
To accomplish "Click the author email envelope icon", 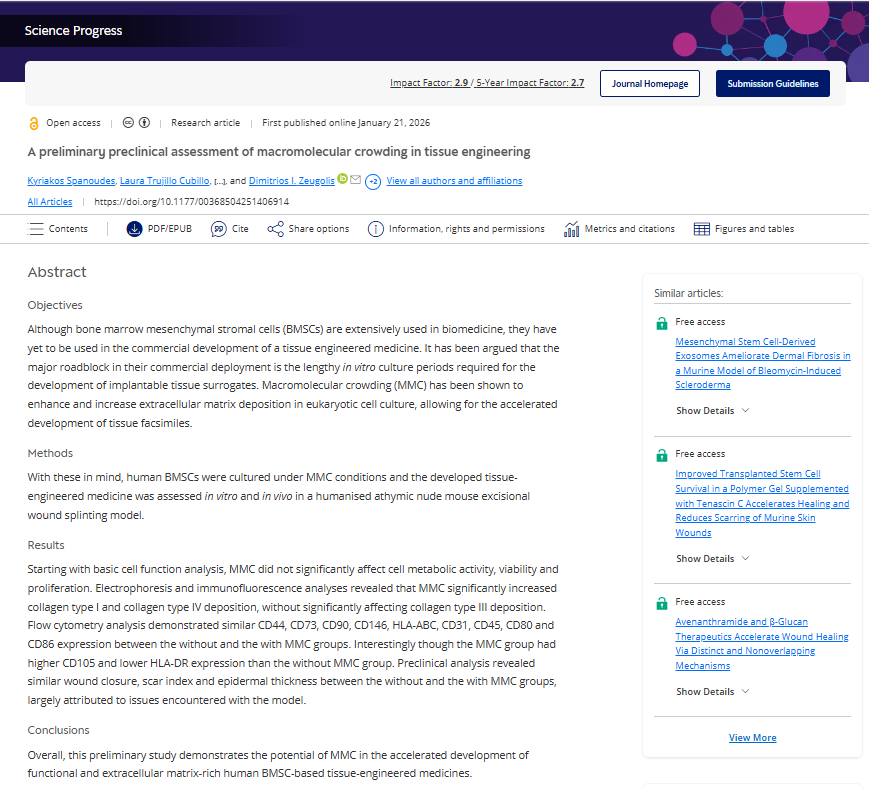I will (x=355, y=179).
